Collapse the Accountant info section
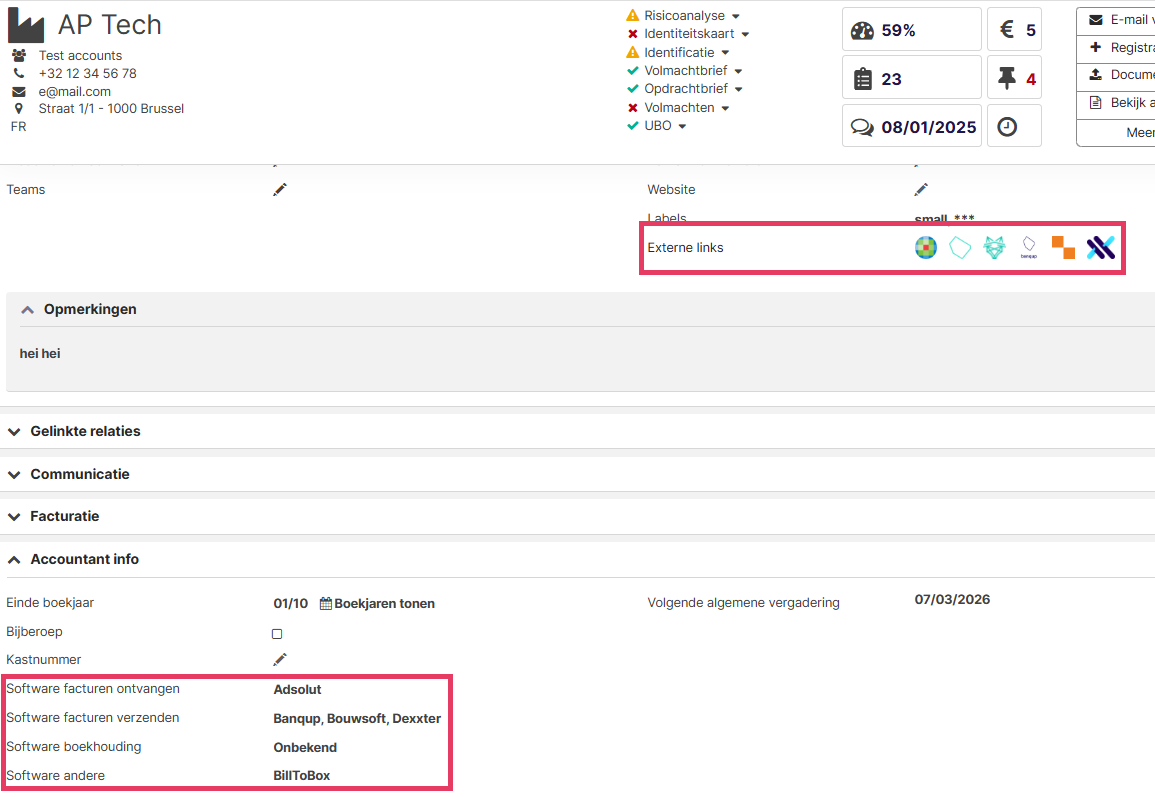Screen dimensions: 1155x797 (x=14, y=560)
